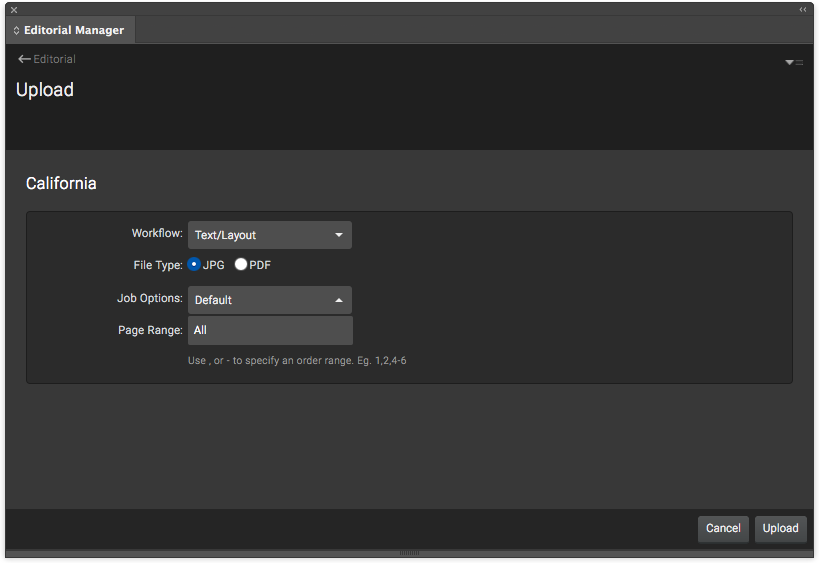Image resolution: width=819 pixels, height=565 pixels.
Task: Click the Upload button at bottom right
Action: [x=780, y=528]
